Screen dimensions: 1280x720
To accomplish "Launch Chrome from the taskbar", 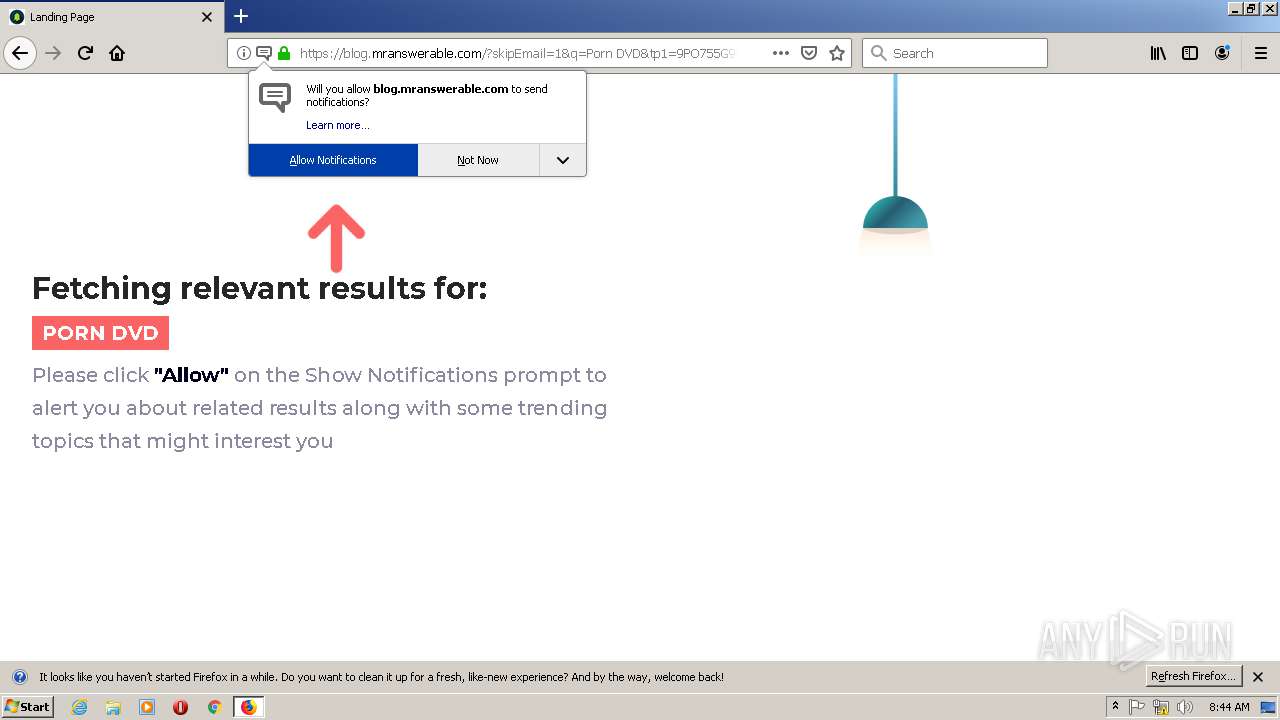I will [x=214, y=707].
